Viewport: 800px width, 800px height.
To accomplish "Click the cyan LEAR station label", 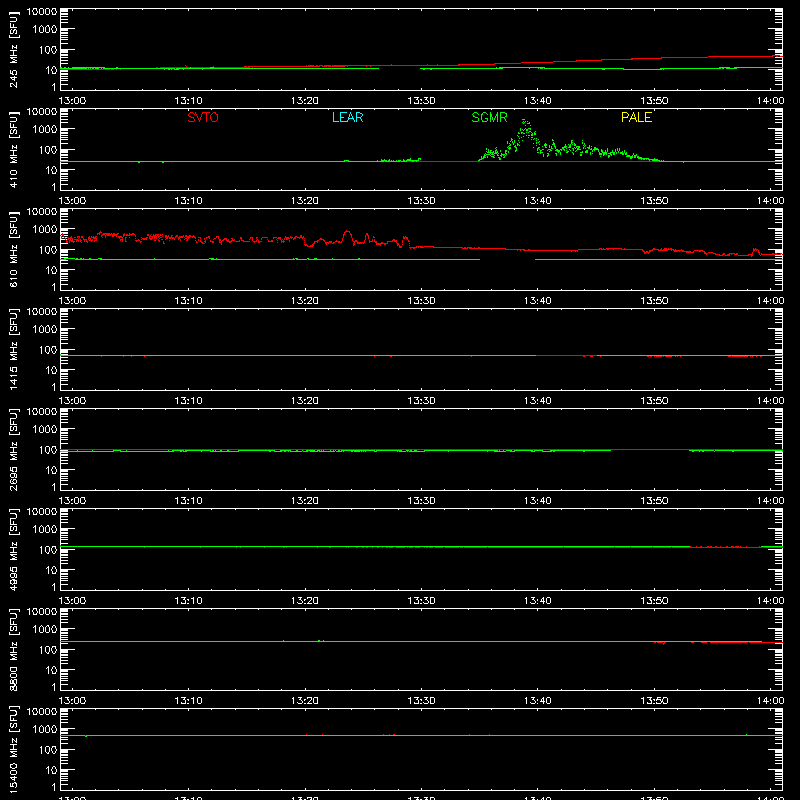I will (347, 117).
